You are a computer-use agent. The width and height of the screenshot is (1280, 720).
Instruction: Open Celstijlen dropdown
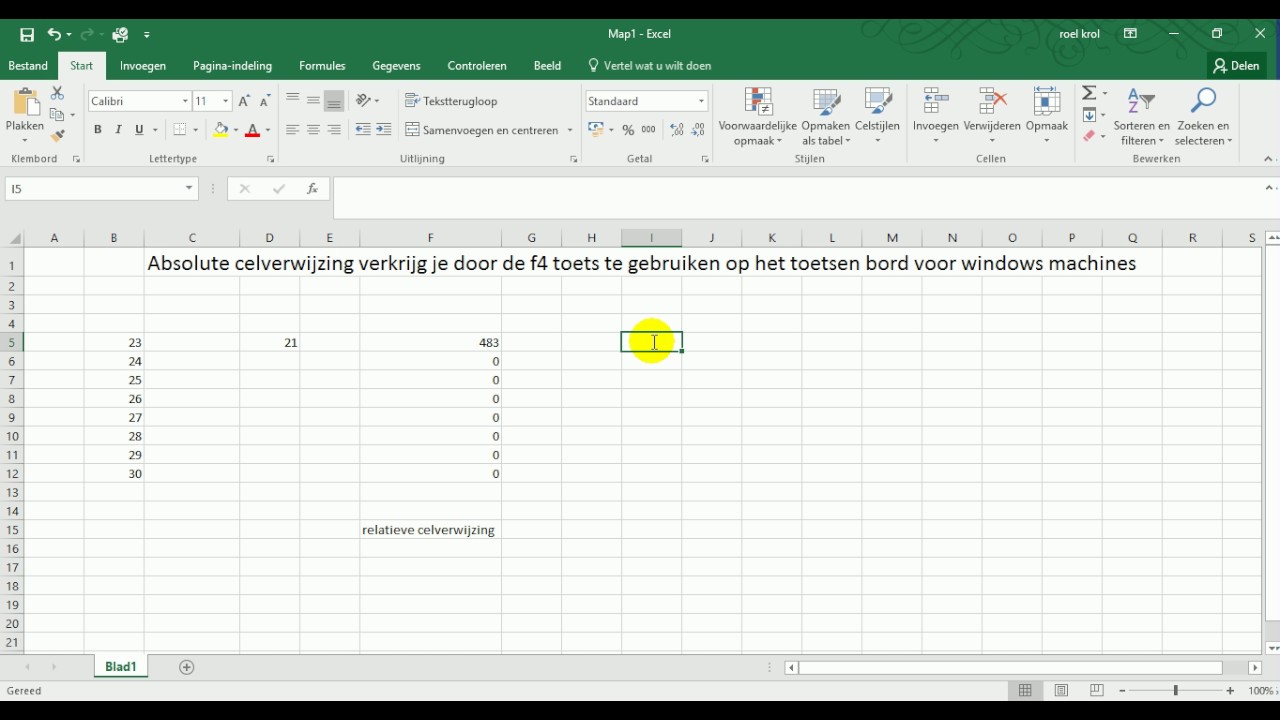click(x=877, y=116)
